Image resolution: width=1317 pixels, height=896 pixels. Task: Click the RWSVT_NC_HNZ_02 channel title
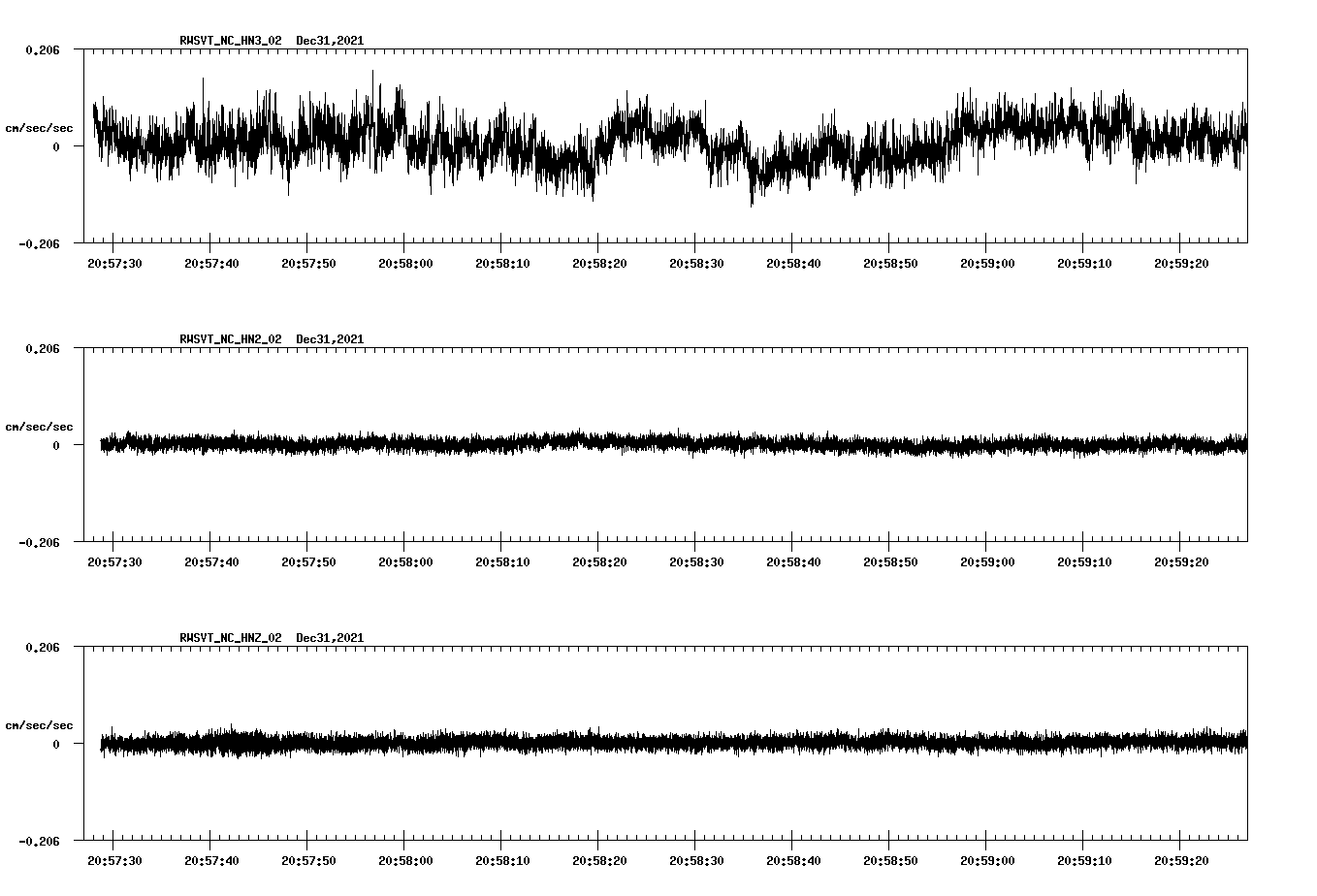coord(231,638)
